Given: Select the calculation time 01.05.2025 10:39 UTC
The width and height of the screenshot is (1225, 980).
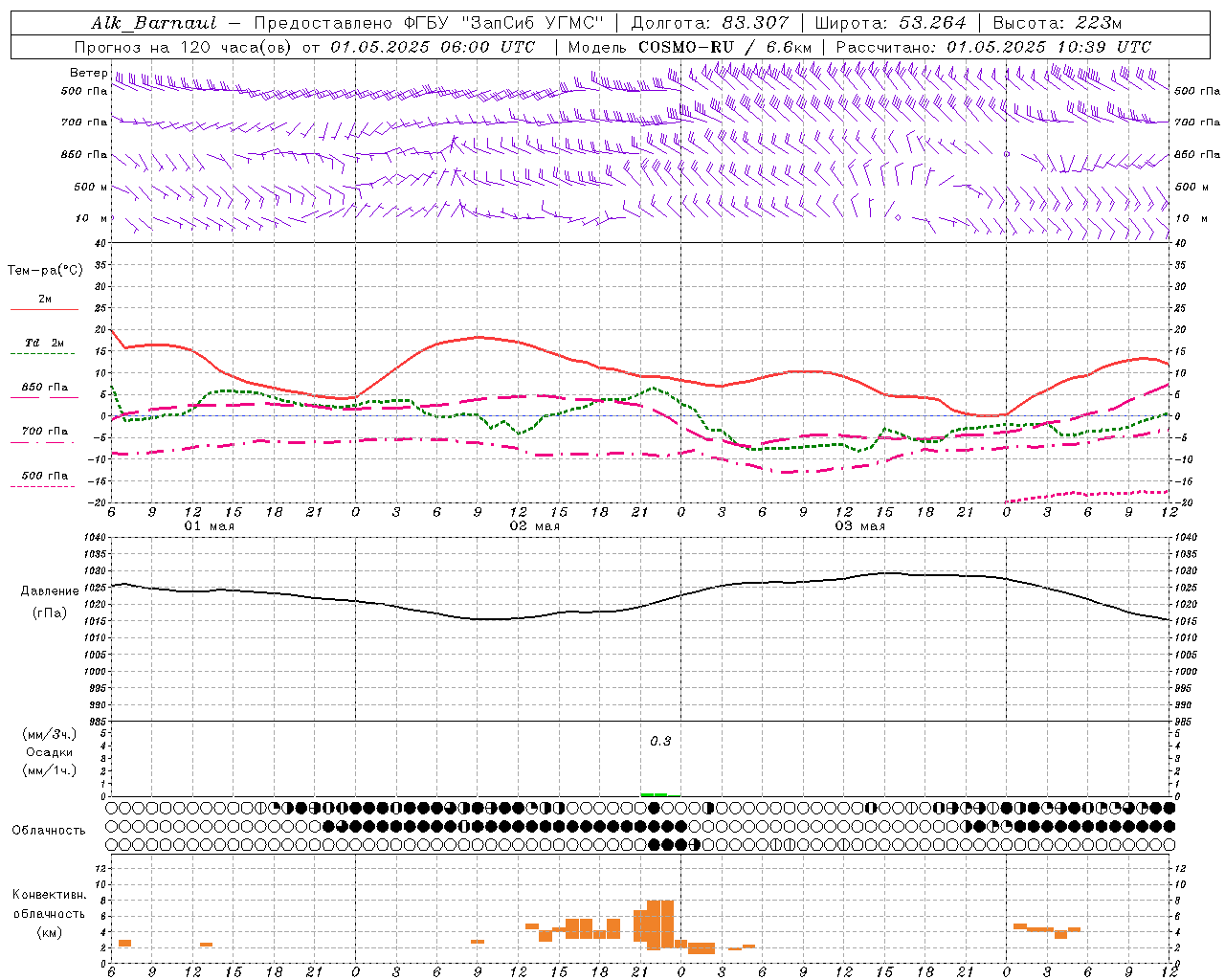Looking at the screenshot, I should pyautogui.click(x=1048, y=47).
